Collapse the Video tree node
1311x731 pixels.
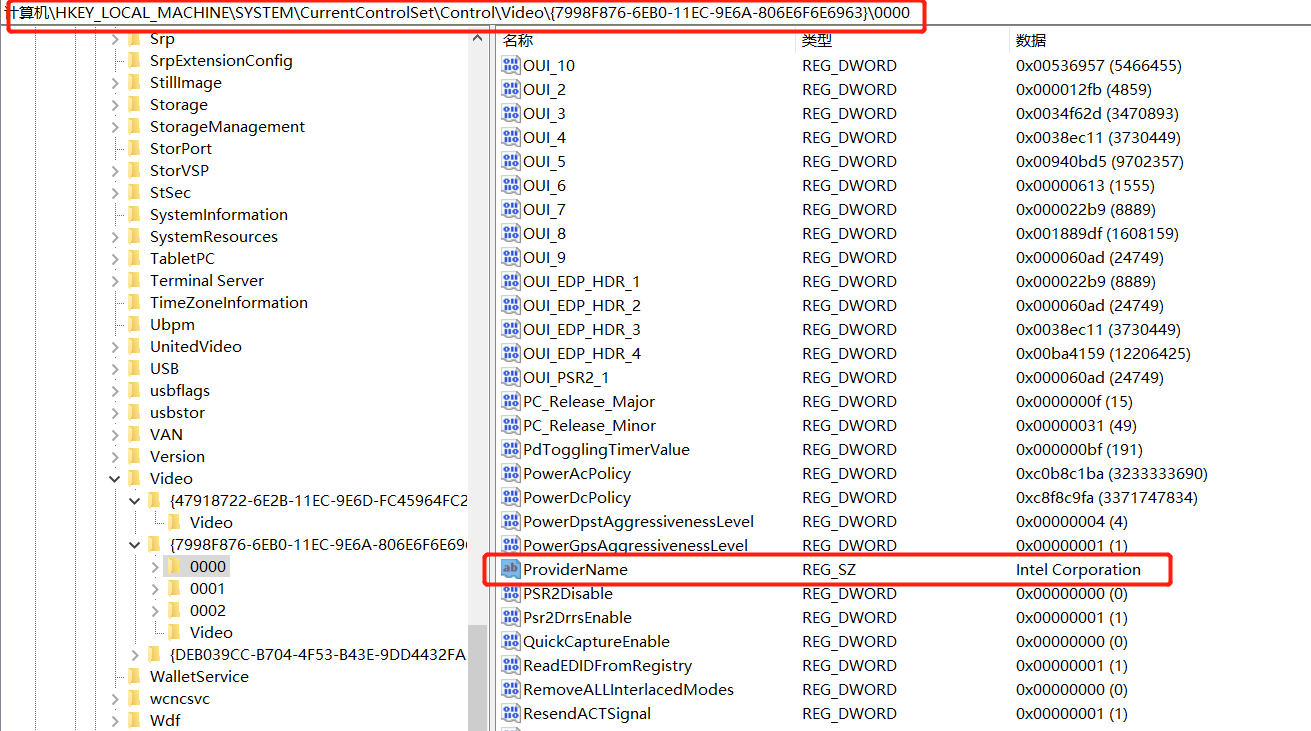point(115,478)
